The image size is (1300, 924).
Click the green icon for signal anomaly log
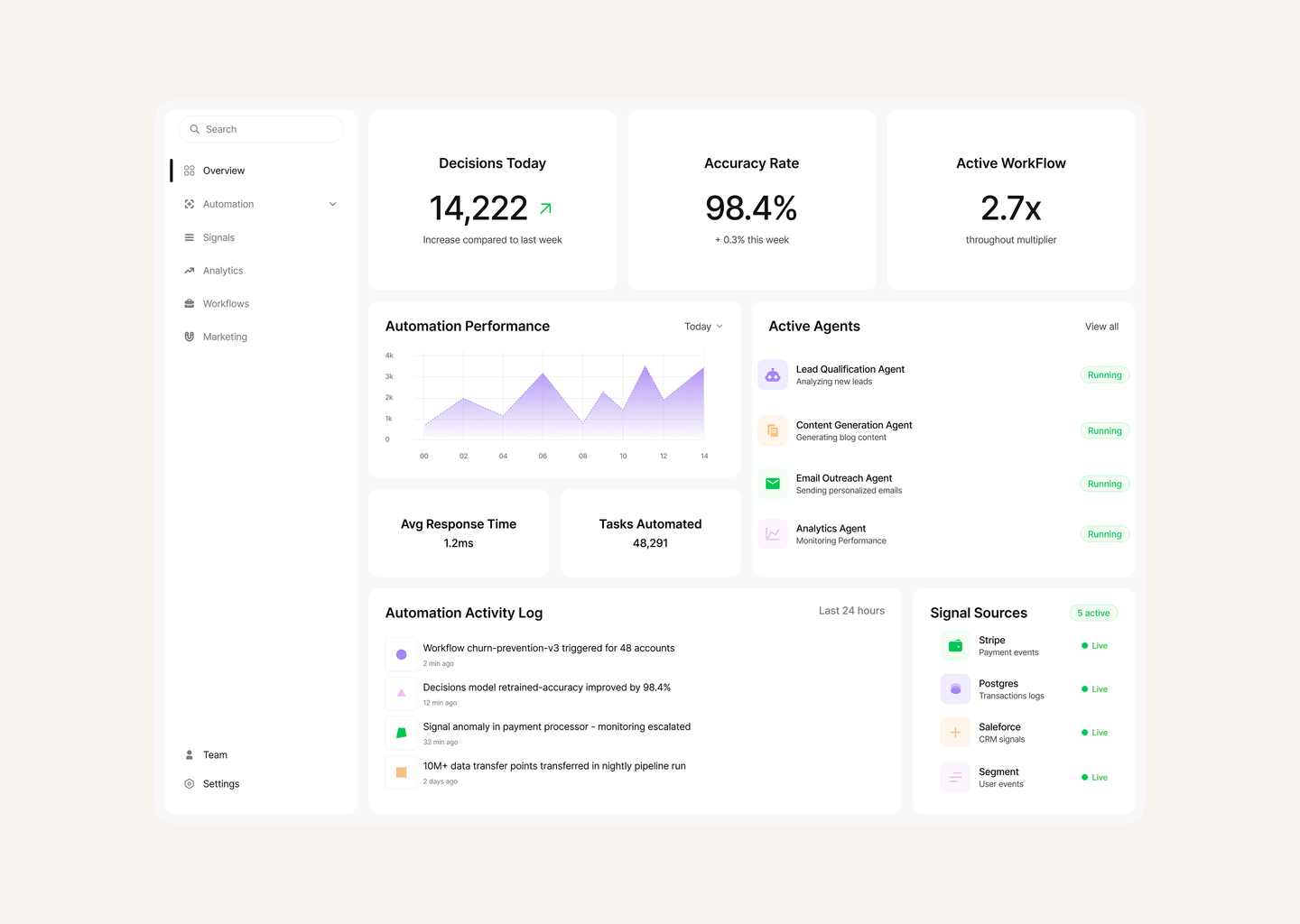pyautogui.click(x=402, y=733)
